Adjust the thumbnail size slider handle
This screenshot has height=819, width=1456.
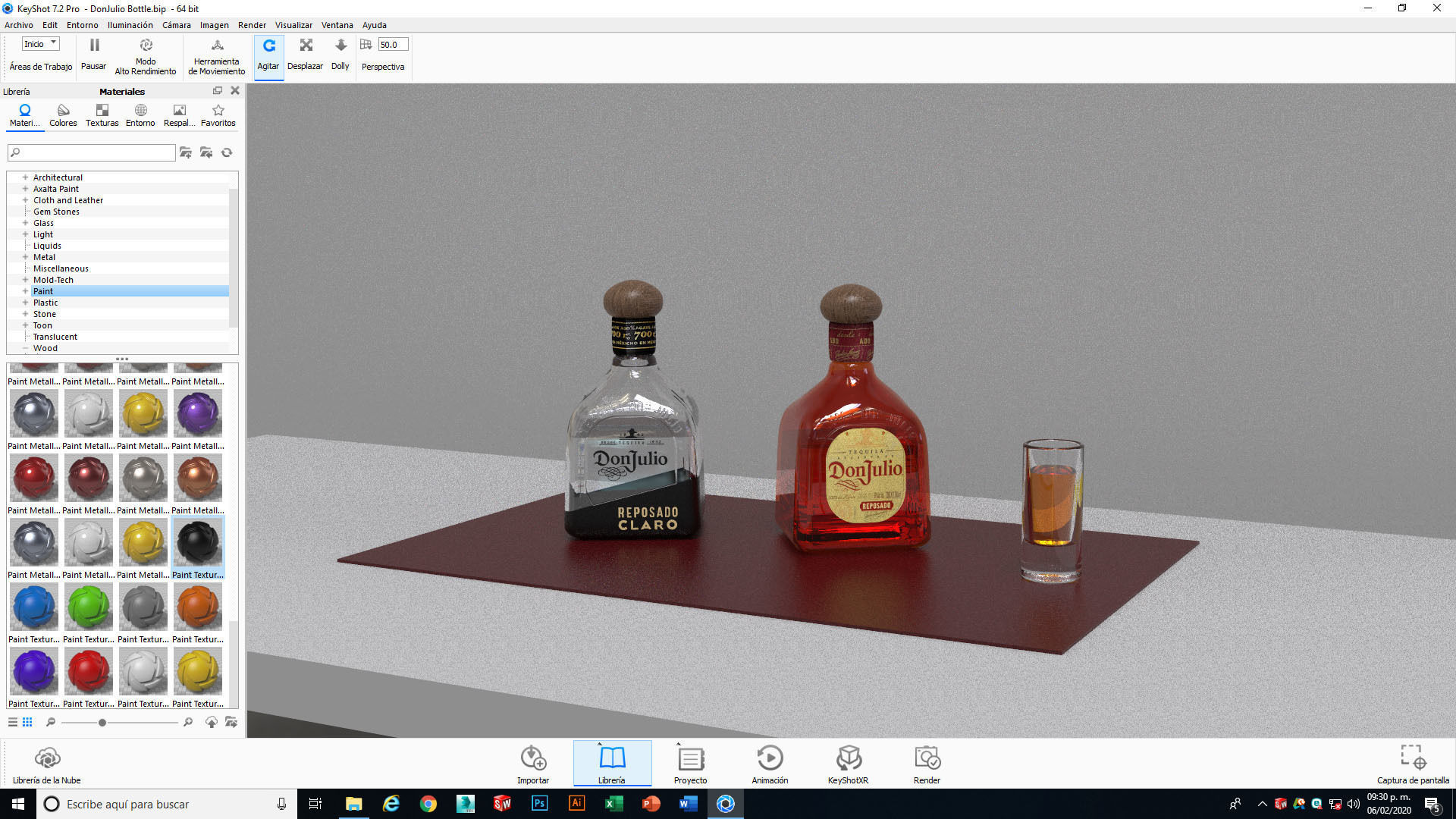point(102,723)
